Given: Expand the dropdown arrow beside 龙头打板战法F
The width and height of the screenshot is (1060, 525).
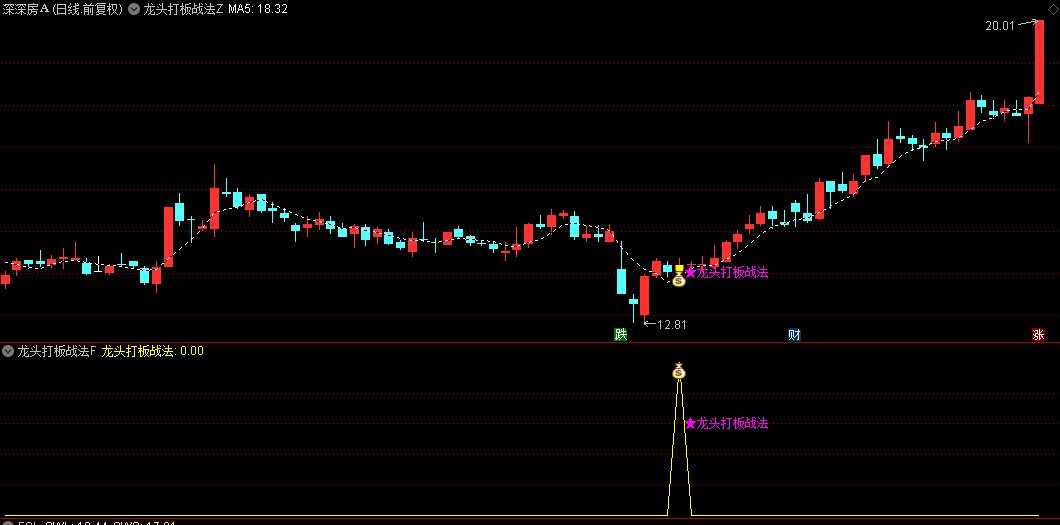Looking at the screenshot, I should pyautogui.click(x=8, y=351).
